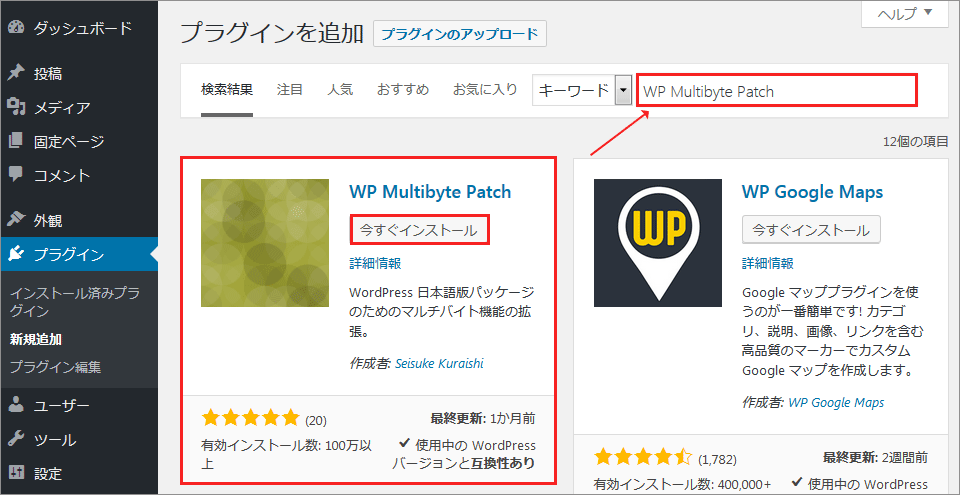Click the pushpin icon beside 投稿
The width and height of the screenshot is (960, 495).
16,73
